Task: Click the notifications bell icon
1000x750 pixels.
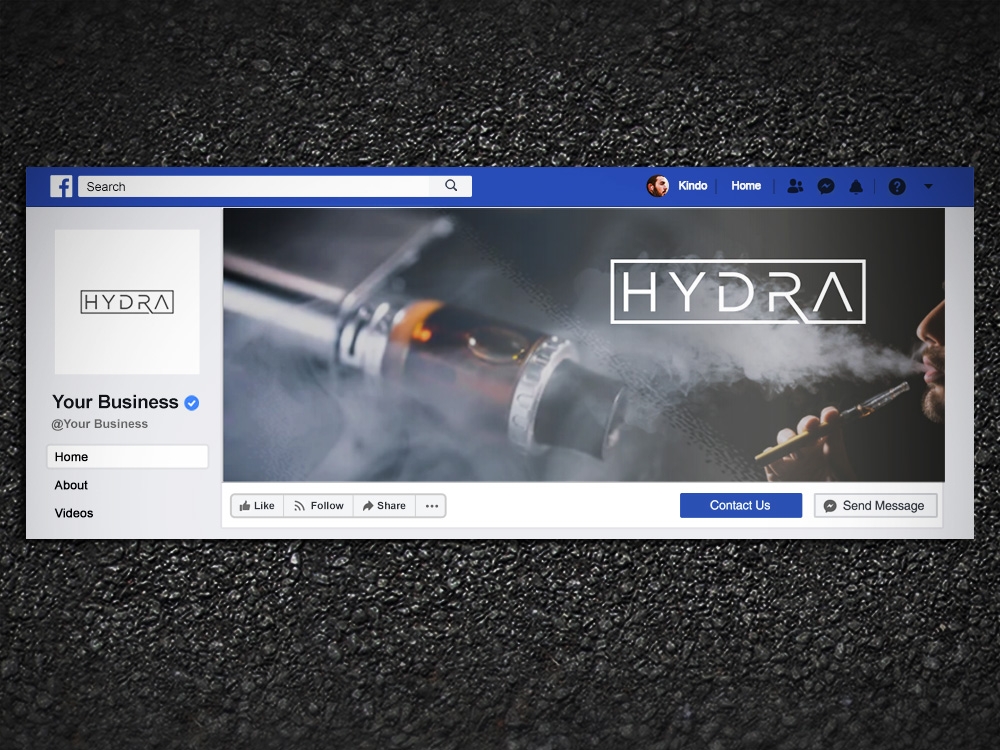Action: coord(856,186)
